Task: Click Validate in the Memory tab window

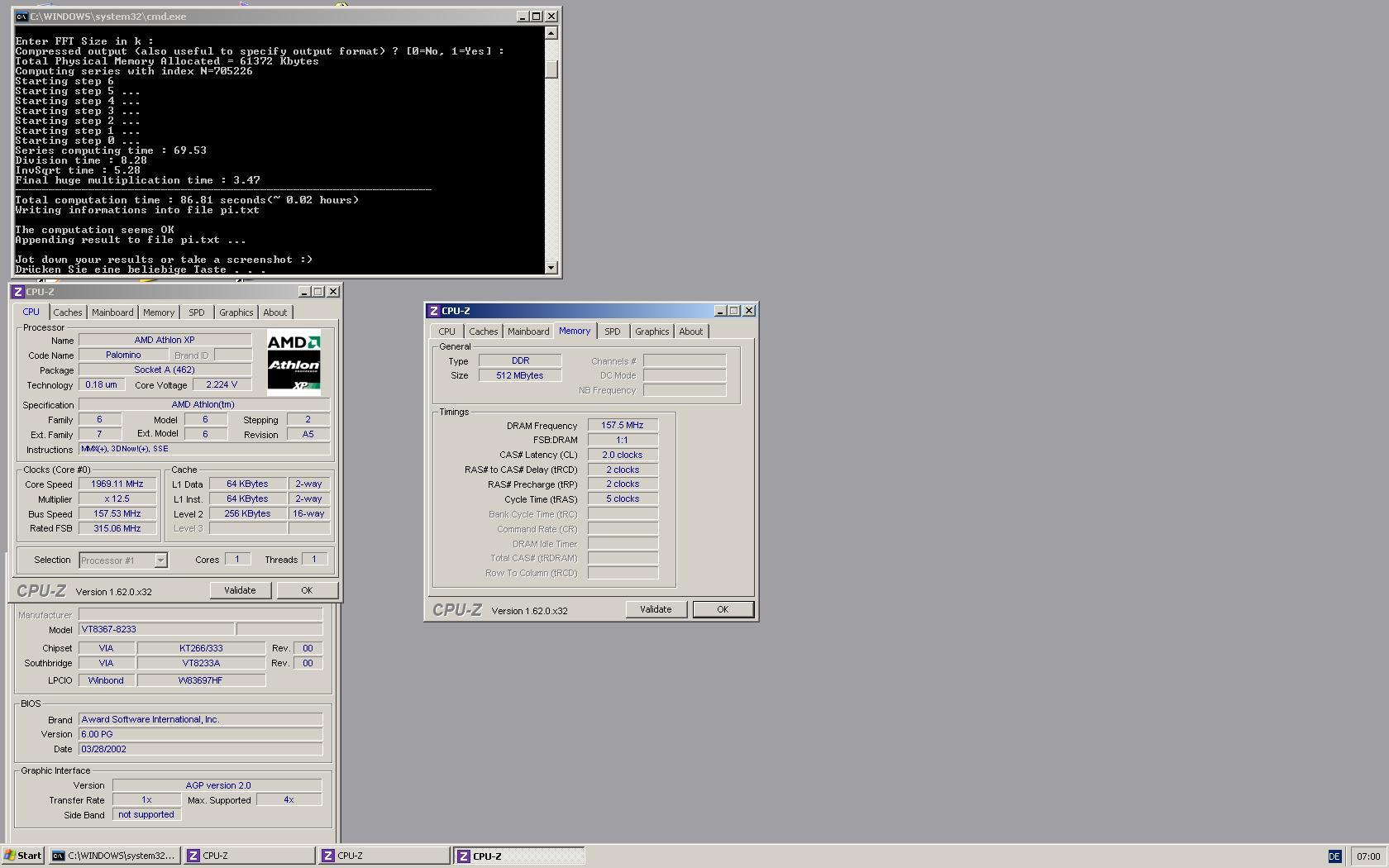Action: 656,609
